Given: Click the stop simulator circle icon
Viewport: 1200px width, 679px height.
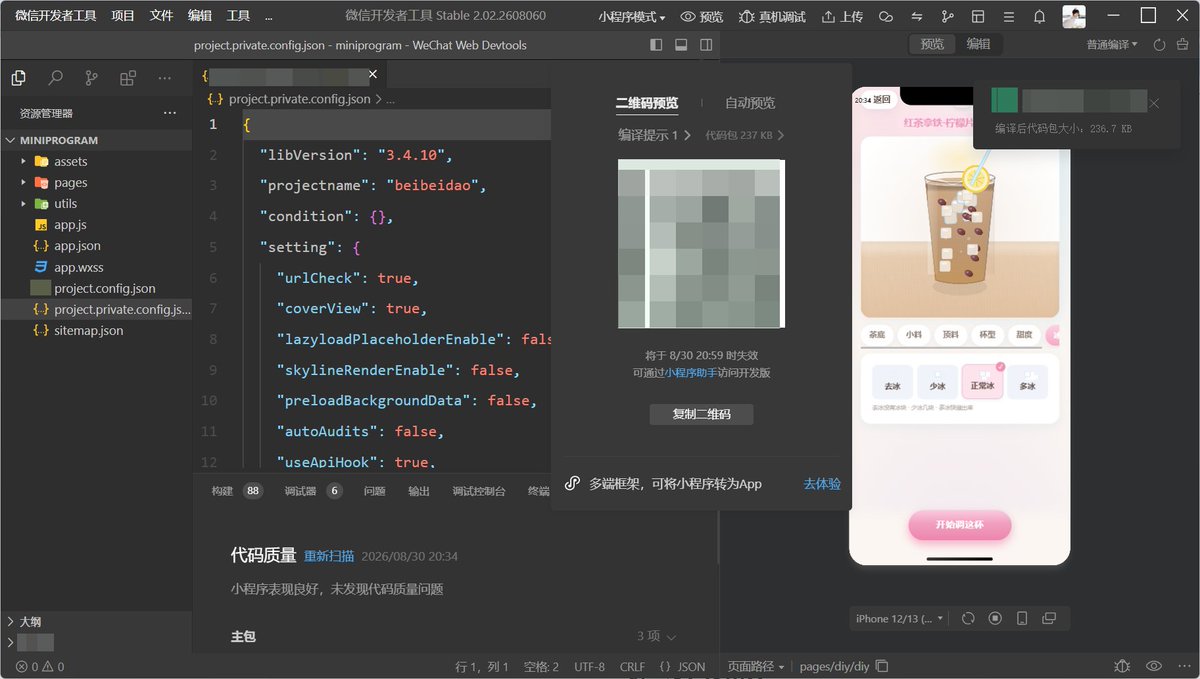Looking at the screenshot, I should [x=995, y=618].
